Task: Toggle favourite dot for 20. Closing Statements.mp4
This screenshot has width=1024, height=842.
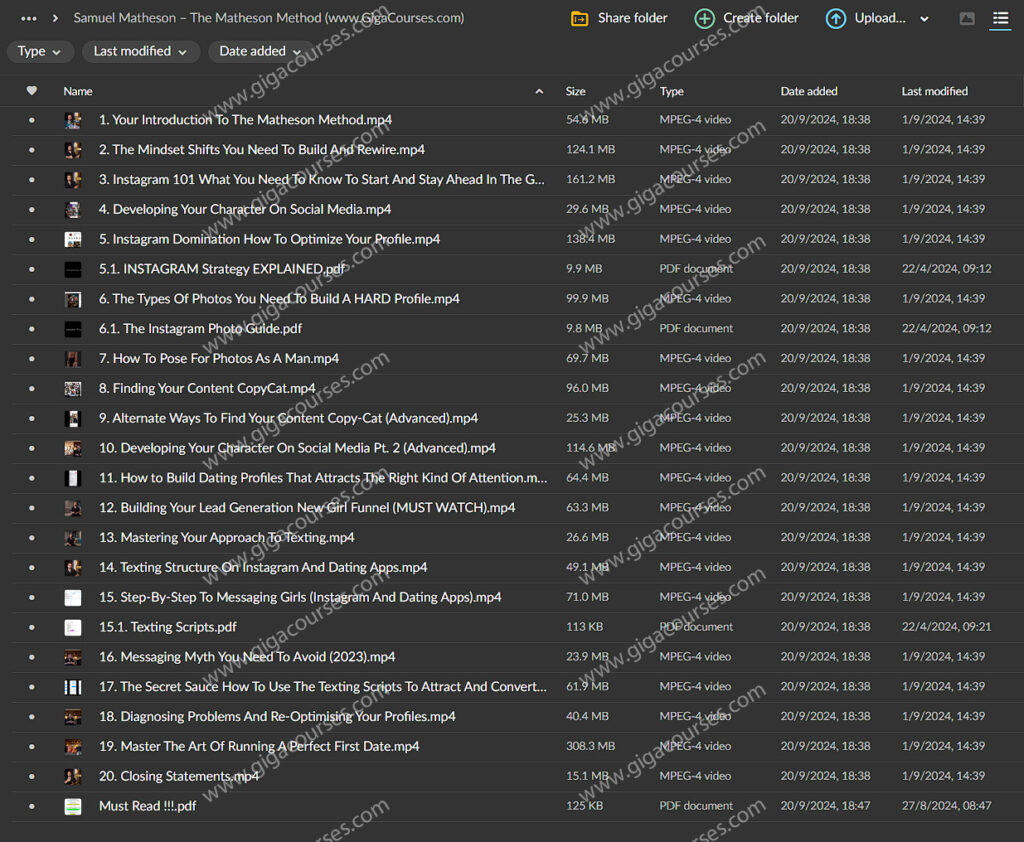Action: pos(31,776)
